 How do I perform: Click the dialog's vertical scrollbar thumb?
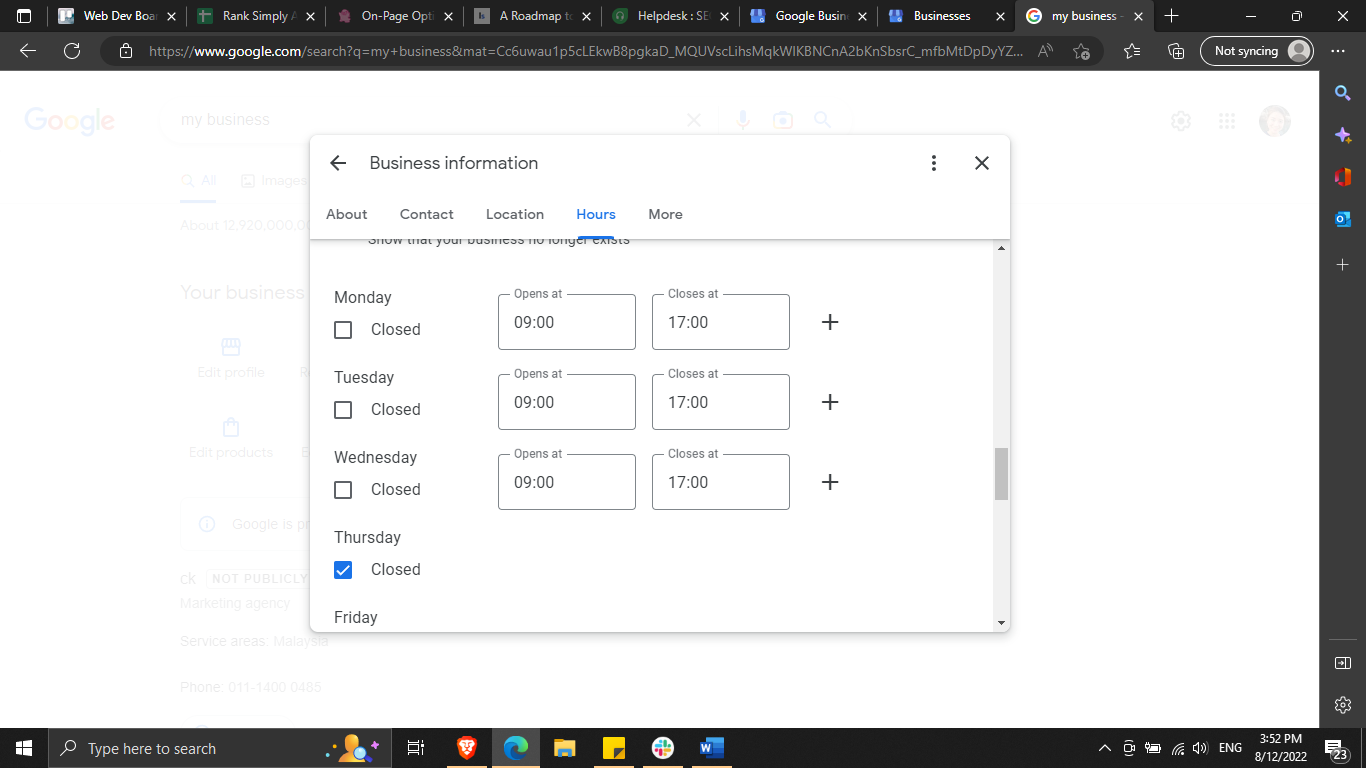tap(1001, 474)
